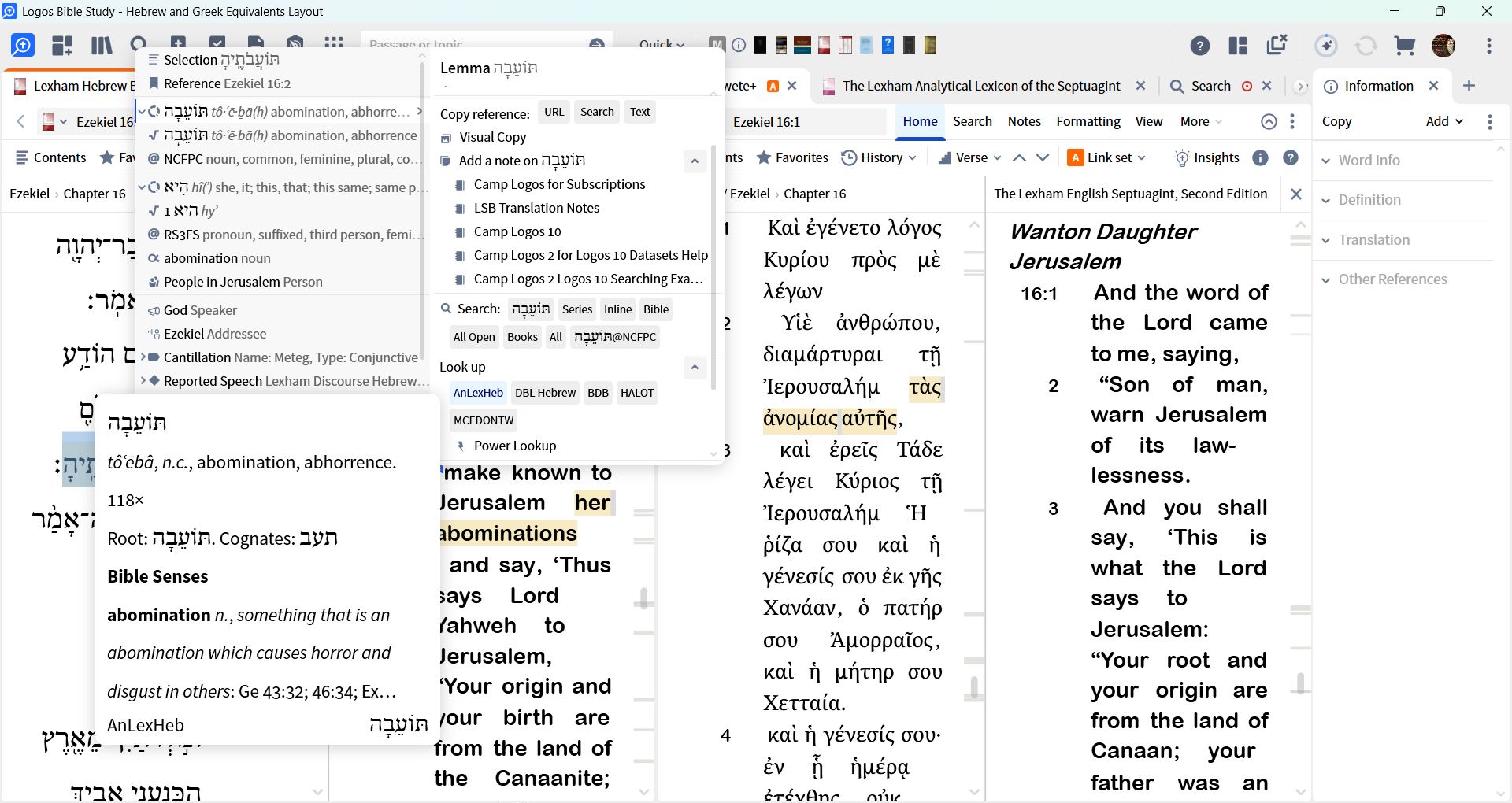The image size is (1512, 803).
Task: Open the Logos home search icon
Action: [23, 46]
